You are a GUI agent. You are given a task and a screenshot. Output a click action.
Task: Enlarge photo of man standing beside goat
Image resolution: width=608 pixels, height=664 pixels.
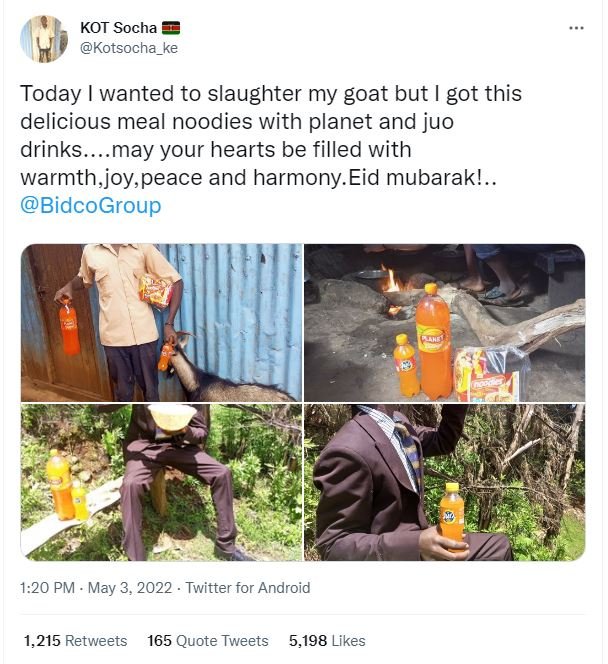coord(160,322)
